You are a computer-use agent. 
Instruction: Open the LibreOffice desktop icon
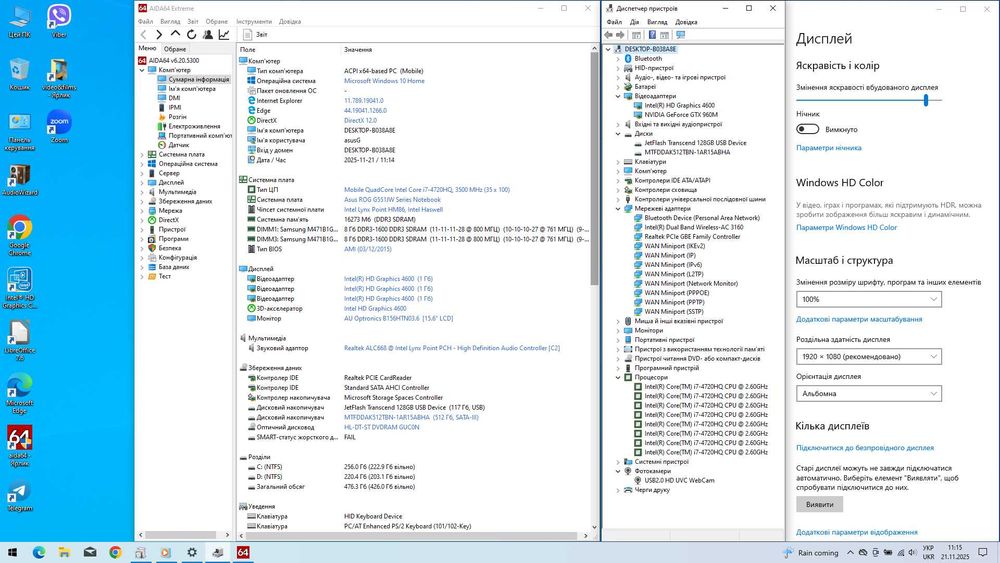[19, 341]
